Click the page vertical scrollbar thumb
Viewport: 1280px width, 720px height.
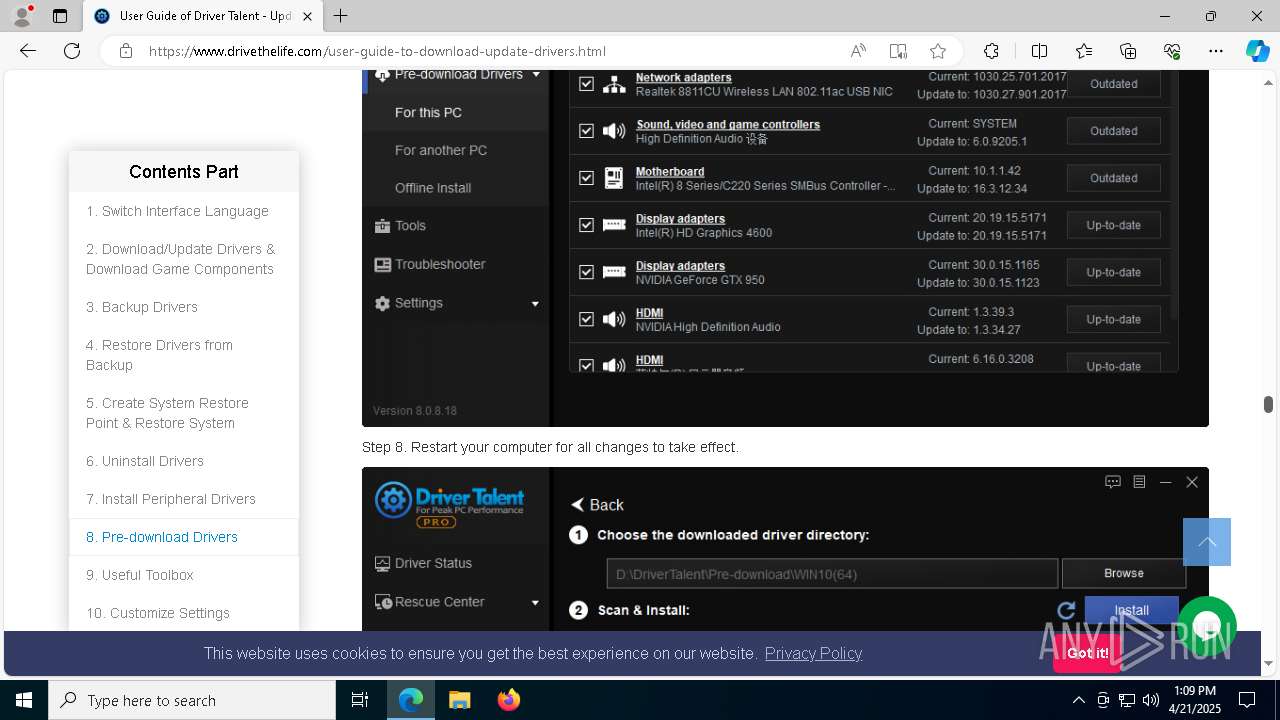[1268, 404]
